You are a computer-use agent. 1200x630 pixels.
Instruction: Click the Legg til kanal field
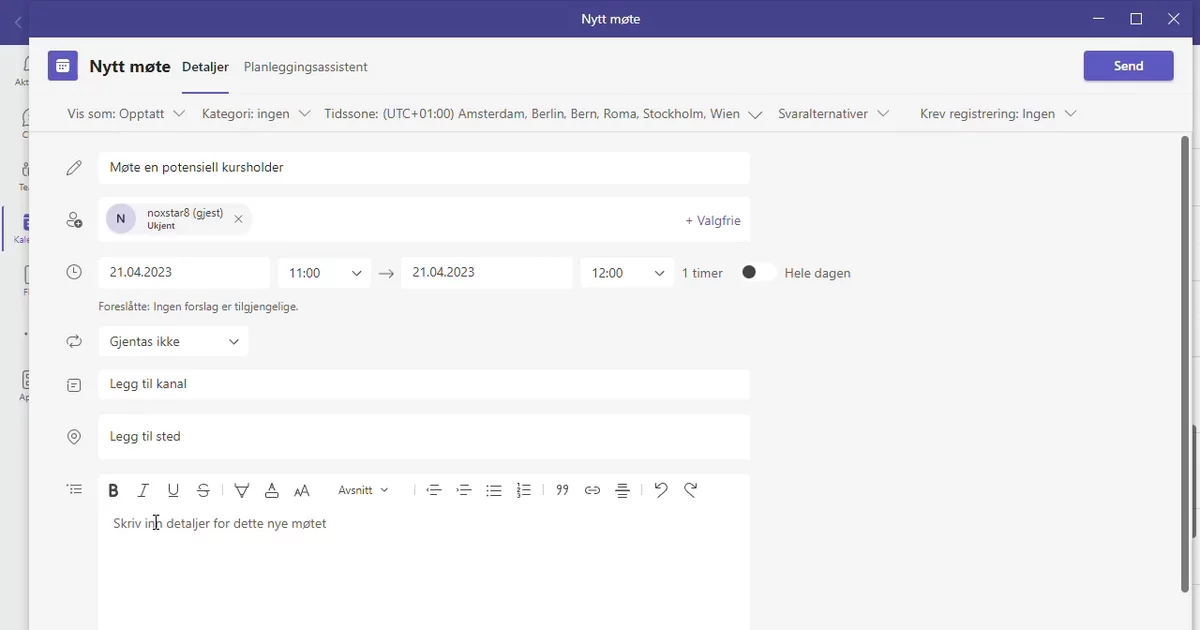[x=424, y=384]
